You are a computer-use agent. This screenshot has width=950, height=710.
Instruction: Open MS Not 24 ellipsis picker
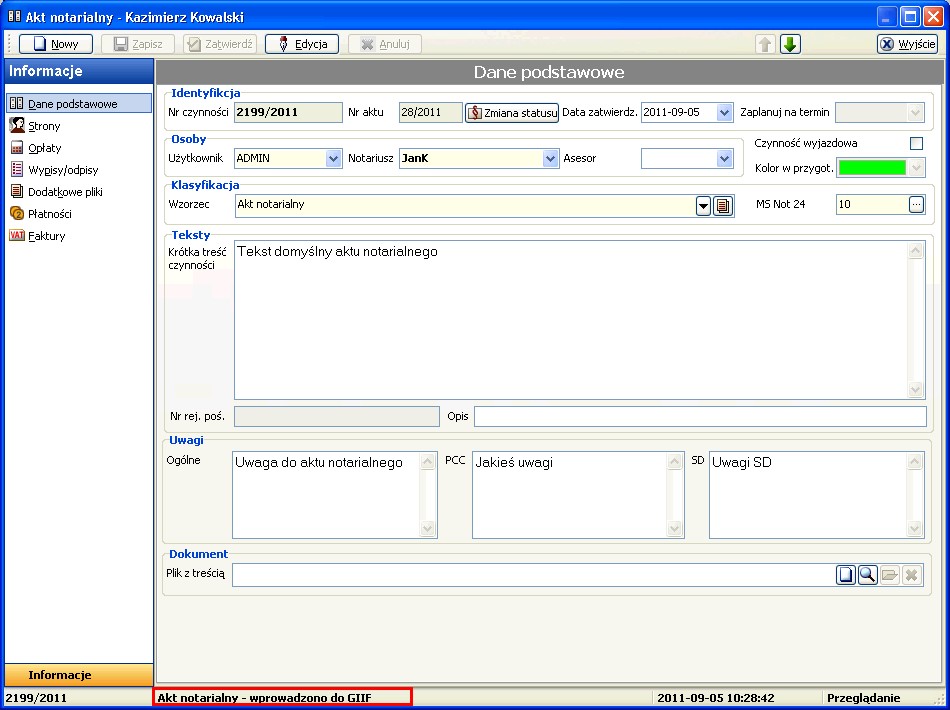[916, 204]
